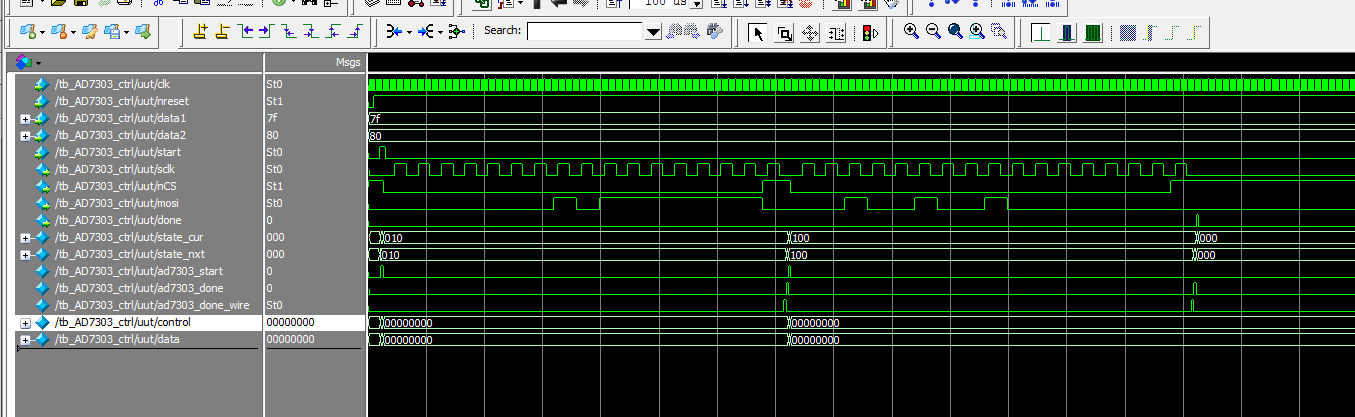
Task: Expand the control signal bus
Action: (x=25, y=323)
